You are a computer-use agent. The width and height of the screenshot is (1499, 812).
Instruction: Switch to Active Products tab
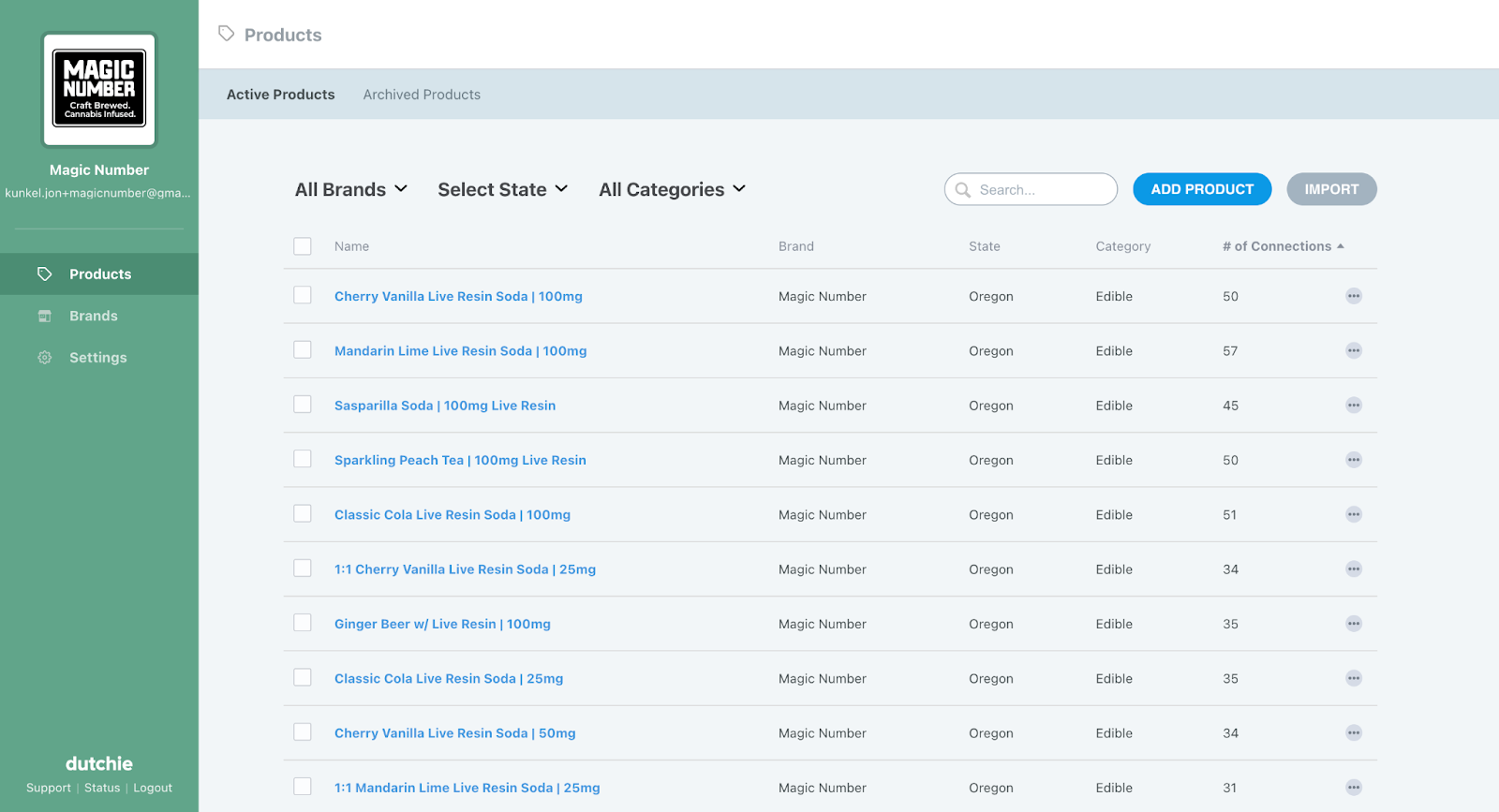(x=280, y=95)
